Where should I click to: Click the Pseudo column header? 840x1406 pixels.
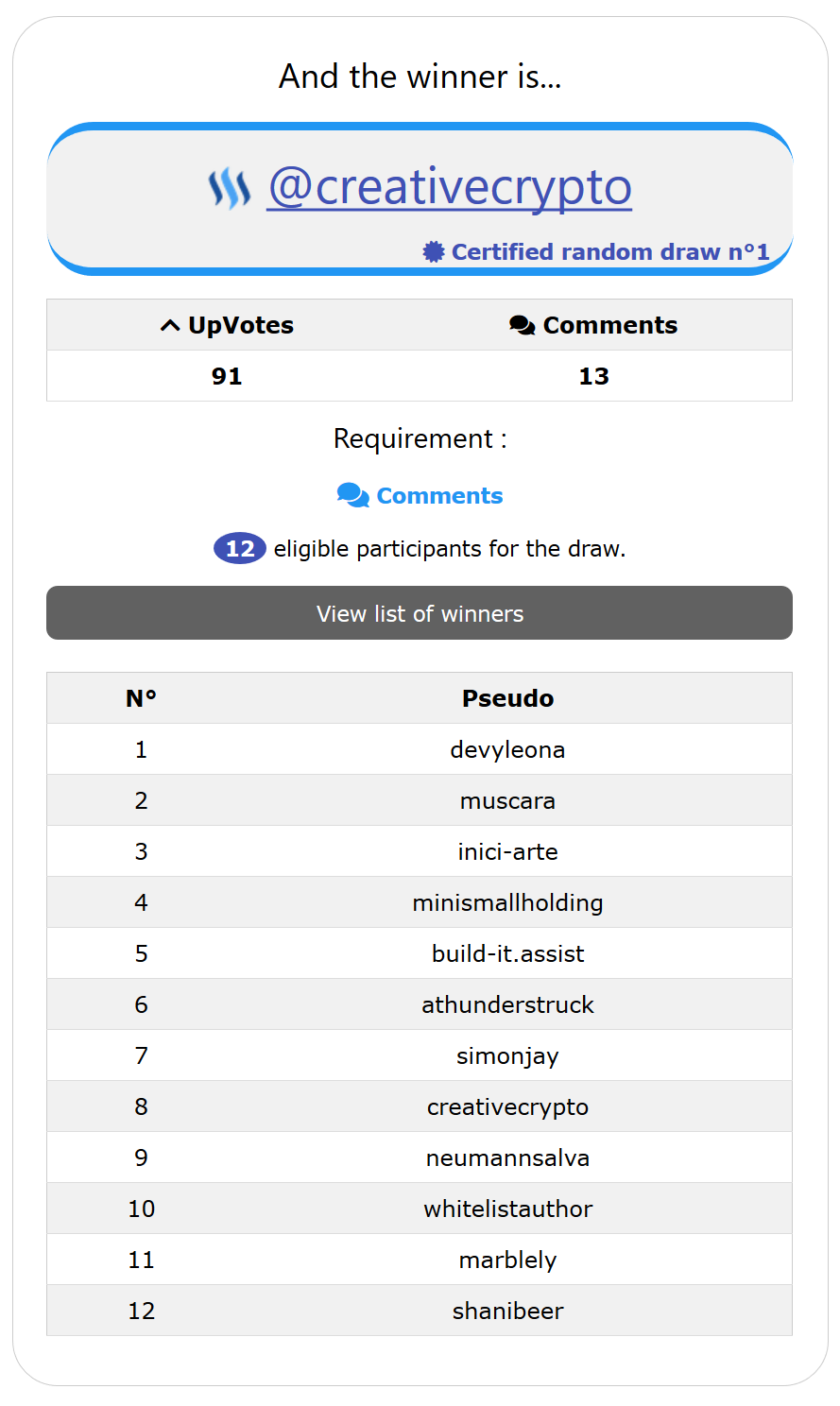(507, 698)
